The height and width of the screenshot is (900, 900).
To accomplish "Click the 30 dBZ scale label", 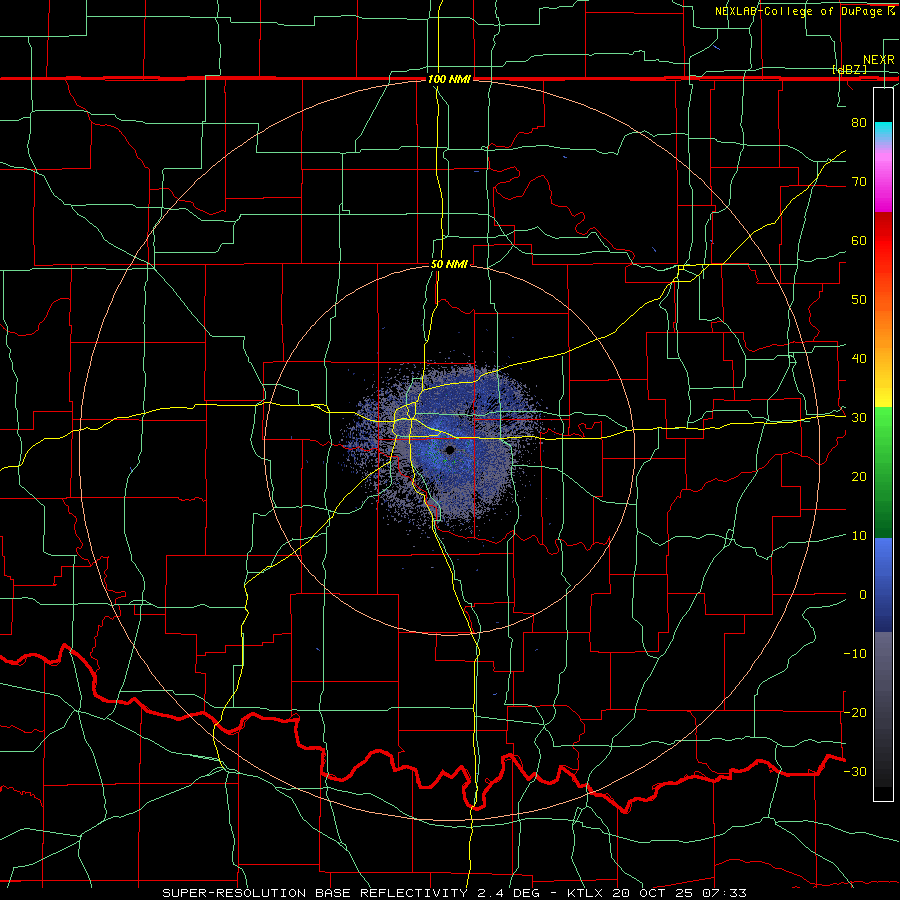I will pyautogui.click(x=859, y=418).
